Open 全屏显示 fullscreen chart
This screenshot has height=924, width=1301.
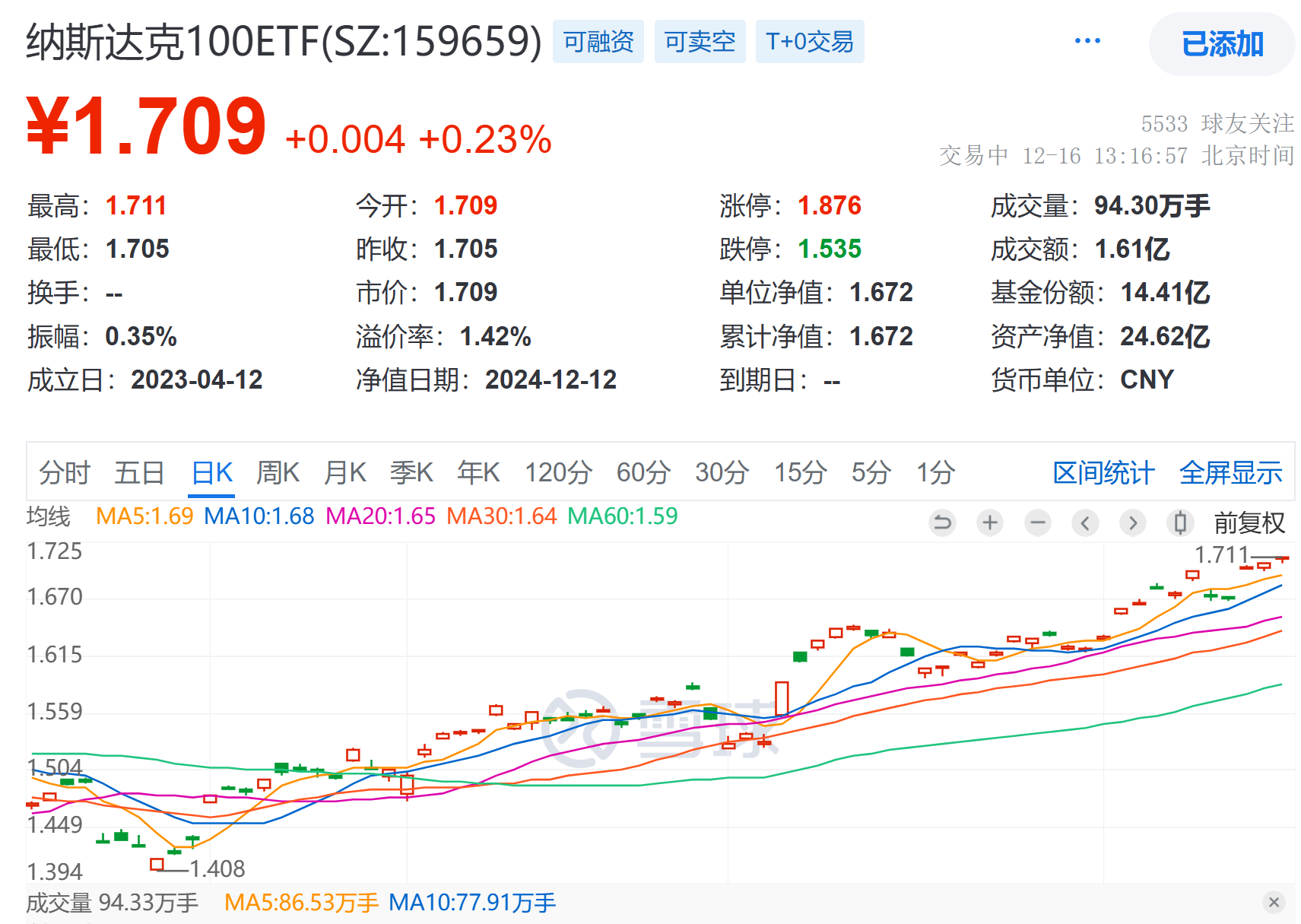pyautogui.click(x=1230, y=472)
